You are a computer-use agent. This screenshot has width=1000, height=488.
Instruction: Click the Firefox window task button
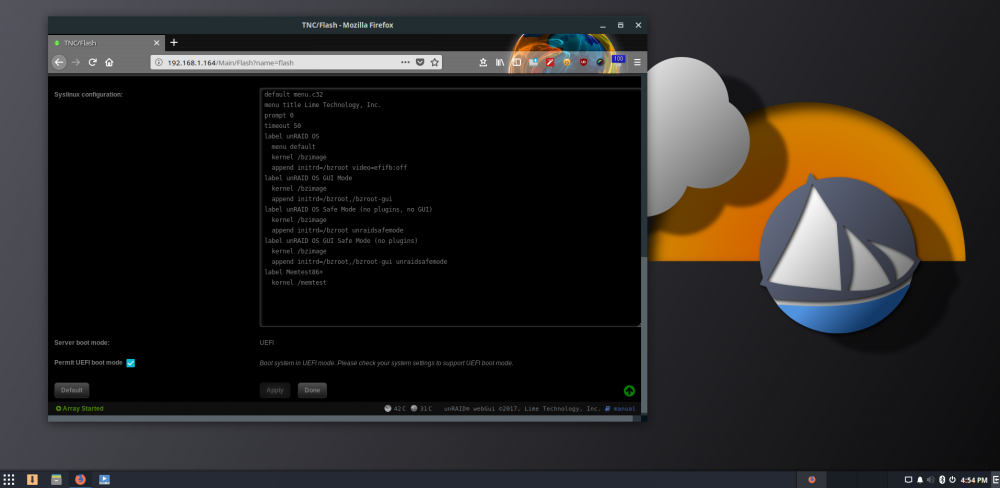pos(812,479)
